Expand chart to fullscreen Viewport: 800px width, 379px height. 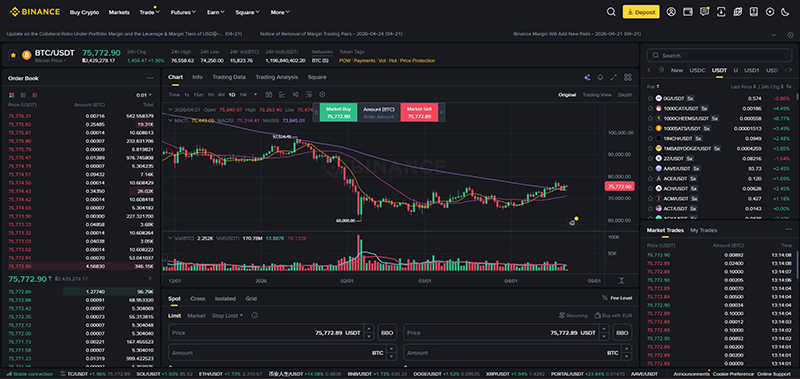614,78
